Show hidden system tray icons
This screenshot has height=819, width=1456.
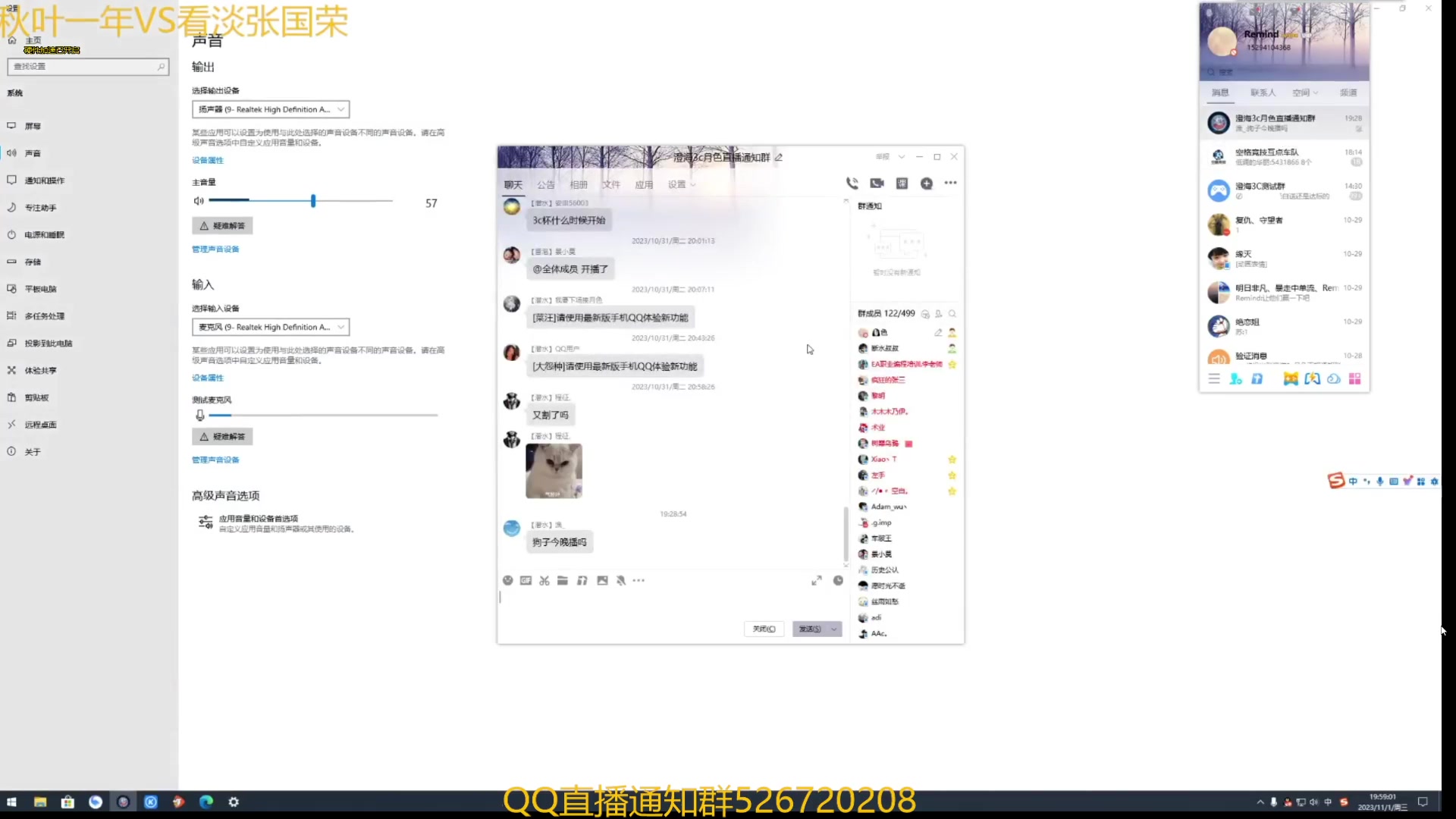(x=1260, y=802)
